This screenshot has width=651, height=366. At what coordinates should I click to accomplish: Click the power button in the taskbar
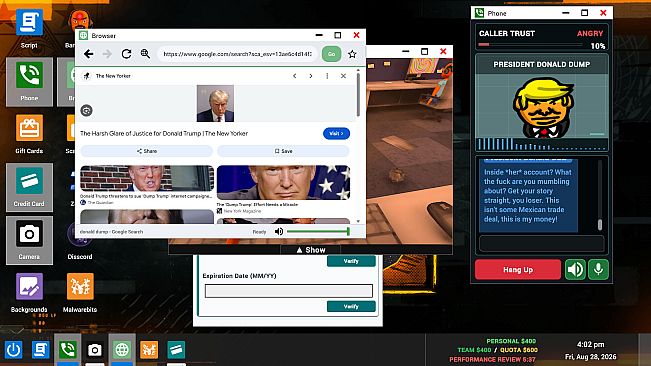pyautogui.click(x=13, y=349)
